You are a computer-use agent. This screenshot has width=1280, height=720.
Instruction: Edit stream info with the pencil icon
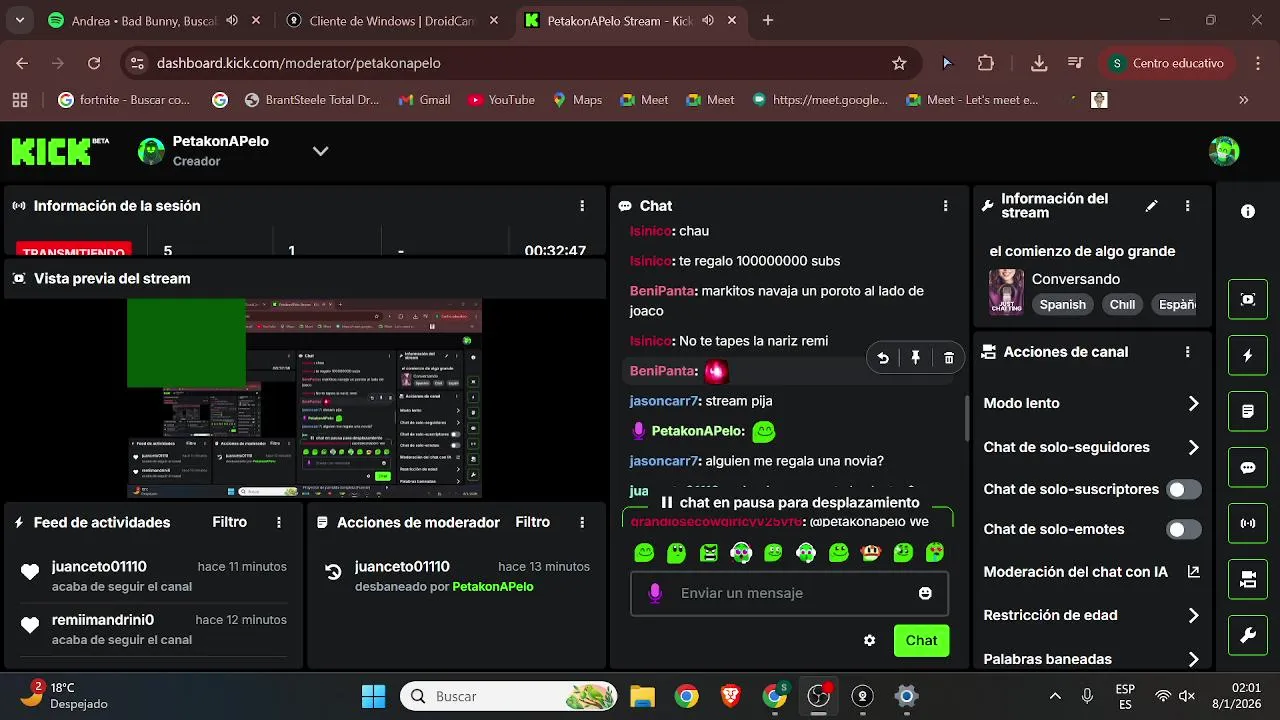[1151, 205]
